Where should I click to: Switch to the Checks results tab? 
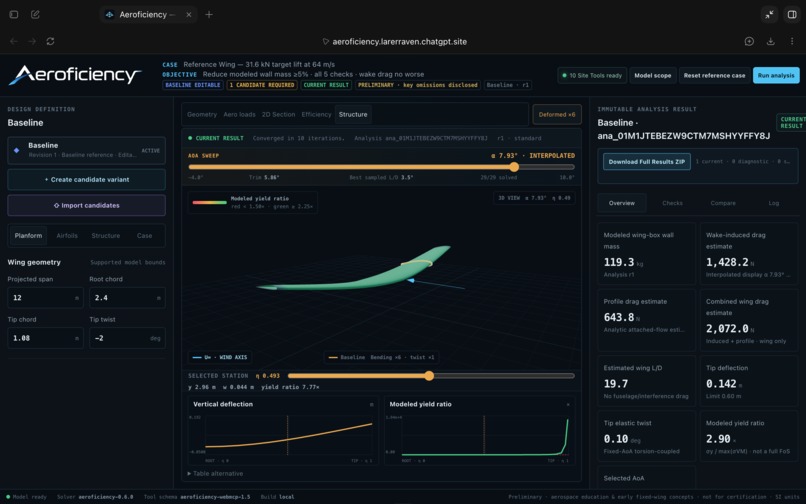coord(672,203)
